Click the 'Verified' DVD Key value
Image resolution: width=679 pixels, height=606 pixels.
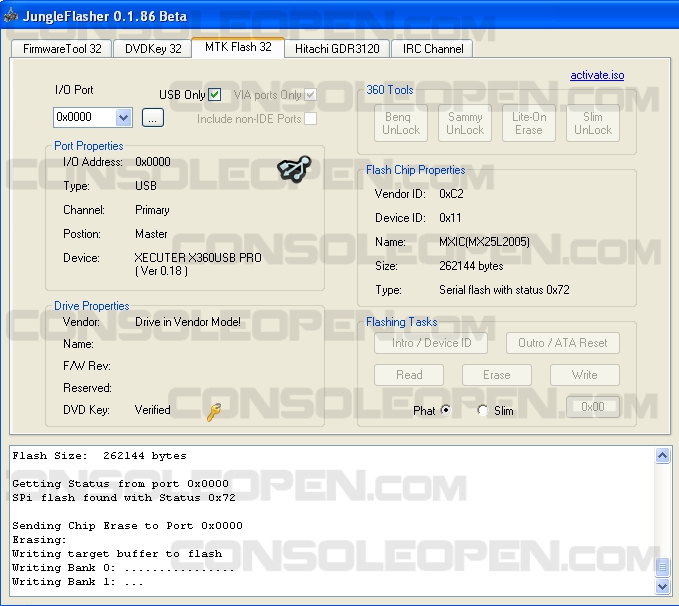click(152, 410)
